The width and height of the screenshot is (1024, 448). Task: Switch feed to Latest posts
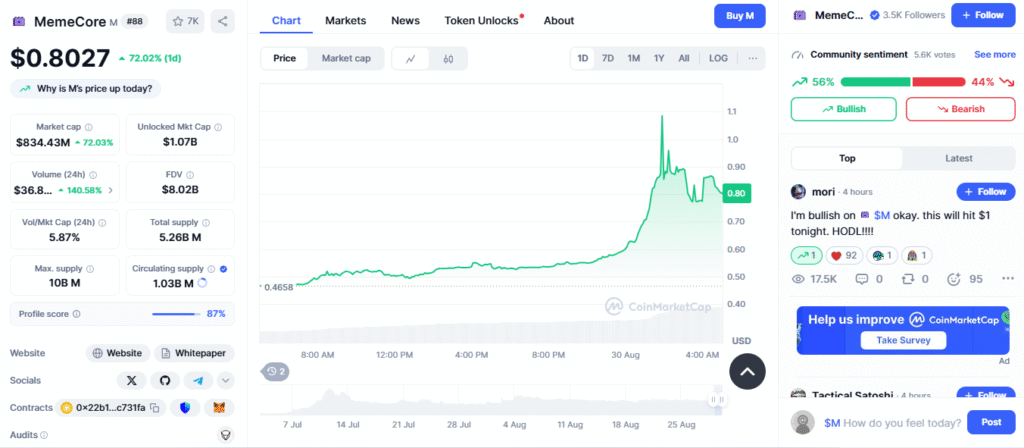[x=959, y=158]
